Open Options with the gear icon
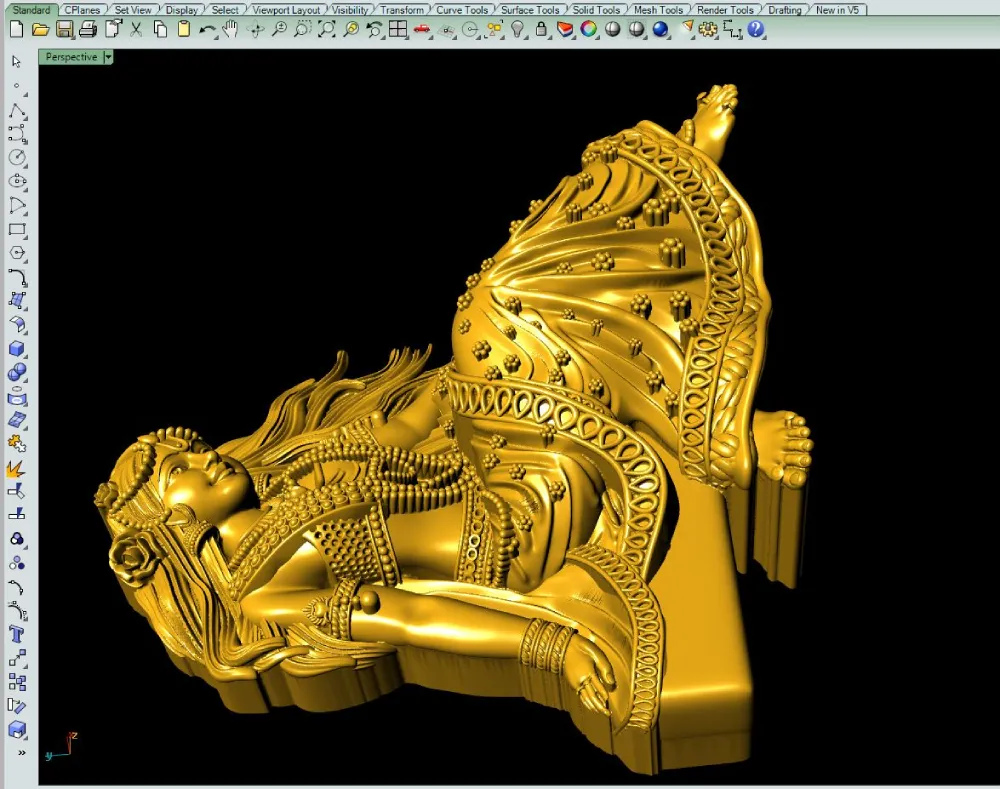This screenshot has height=789, width=1000. (708, 29)
